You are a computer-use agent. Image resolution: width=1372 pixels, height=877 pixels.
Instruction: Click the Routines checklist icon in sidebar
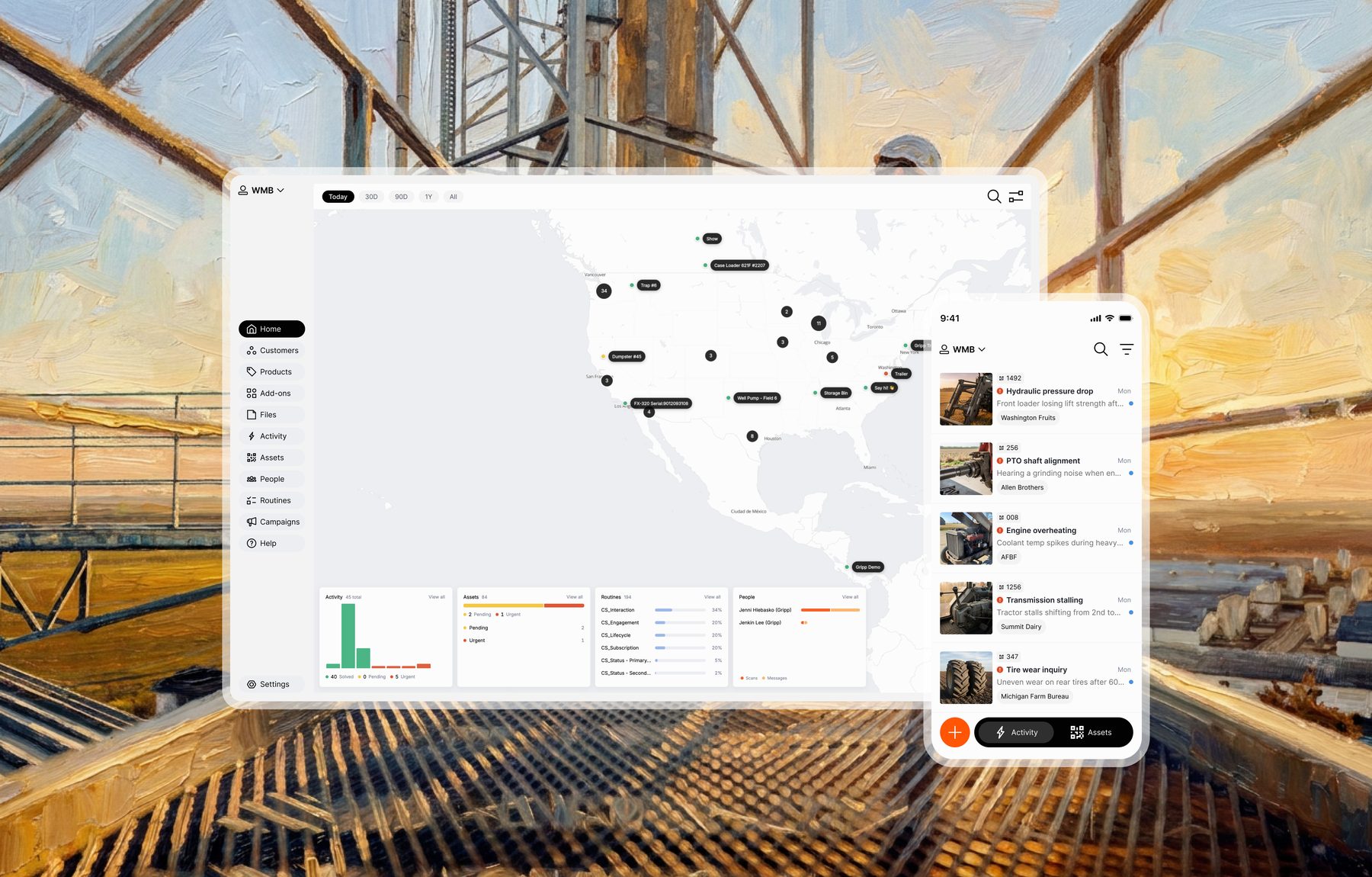[x=252, y=500]
